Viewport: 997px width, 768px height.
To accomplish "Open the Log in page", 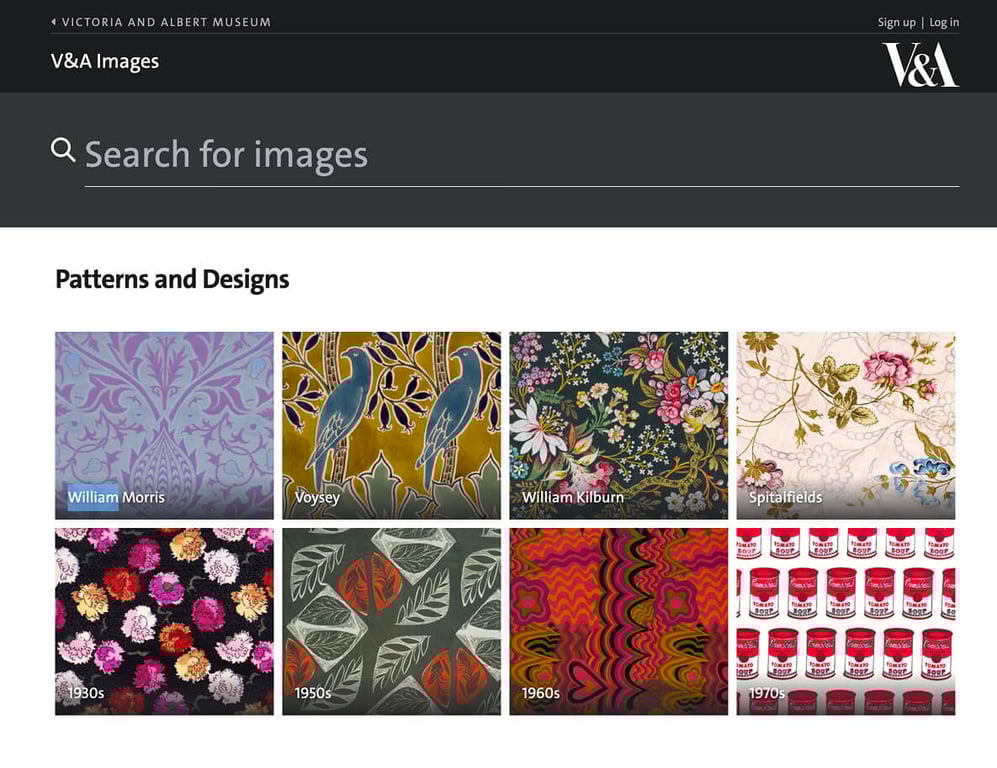I will (x=944, y=21).
